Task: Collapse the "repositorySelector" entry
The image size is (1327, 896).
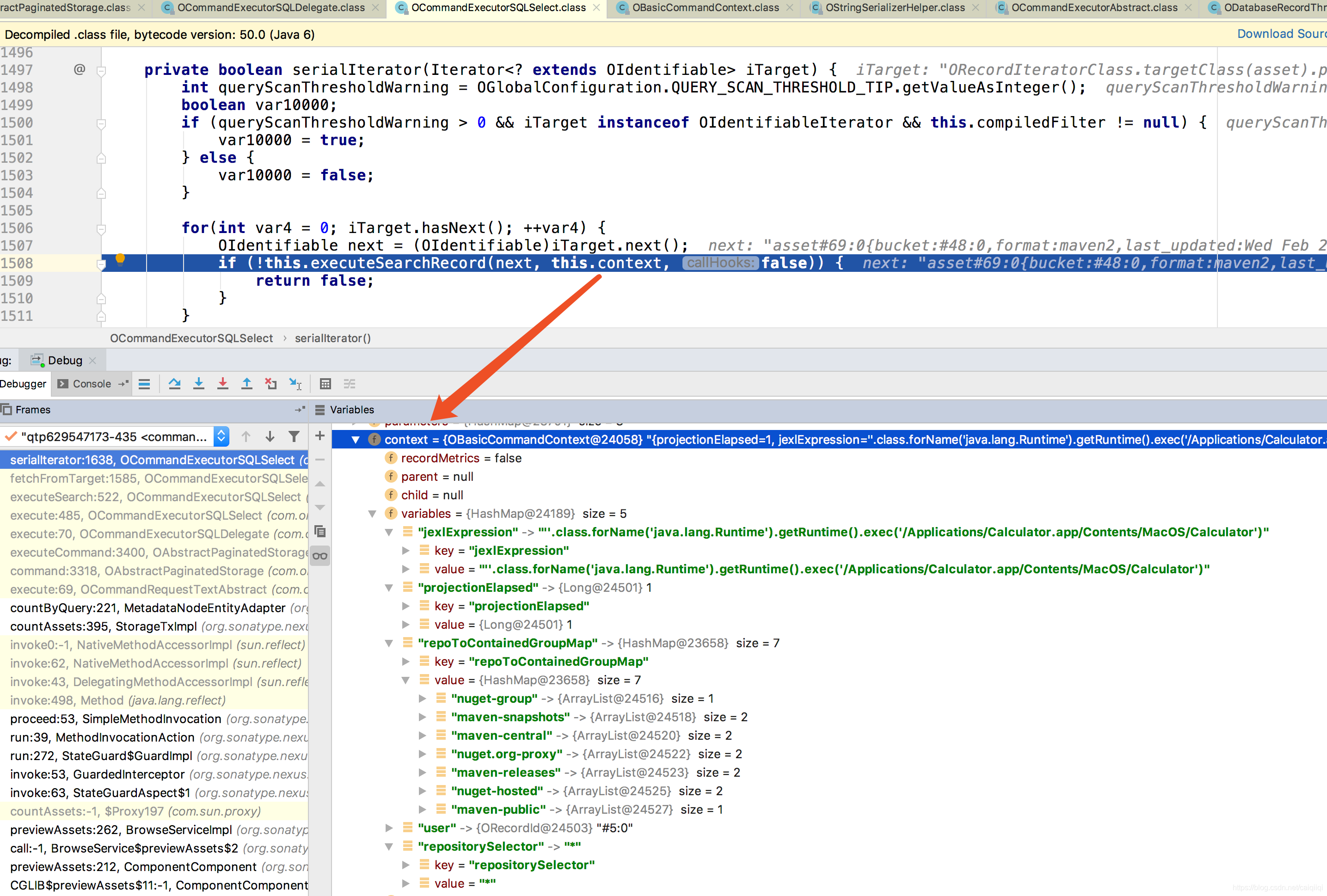Action: [389, 847]
